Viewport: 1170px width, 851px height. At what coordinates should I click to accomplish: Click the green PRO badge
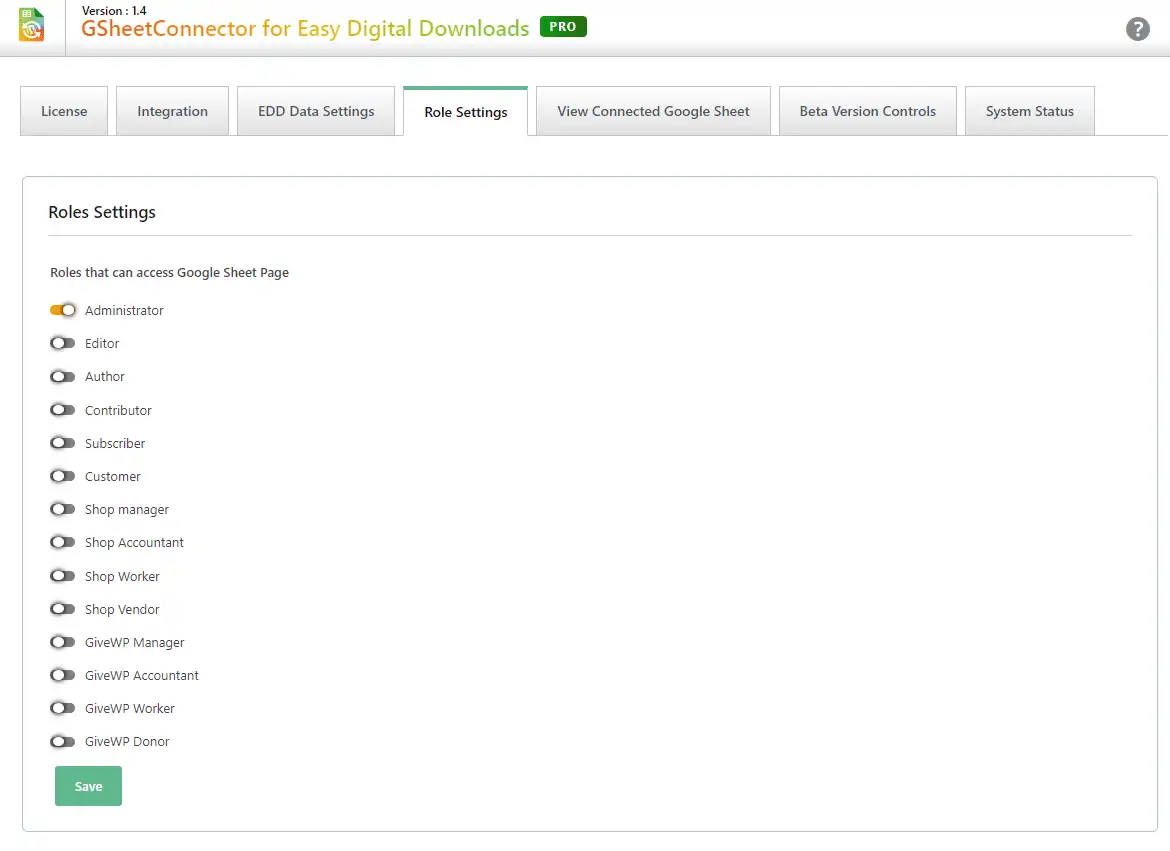click(x=563, y=27)
